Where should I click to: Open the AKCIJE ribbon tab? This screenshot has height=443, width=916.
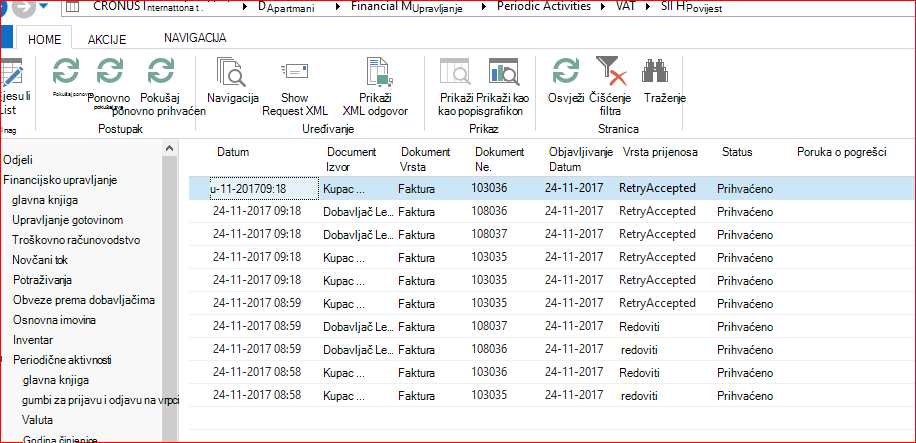107,40
